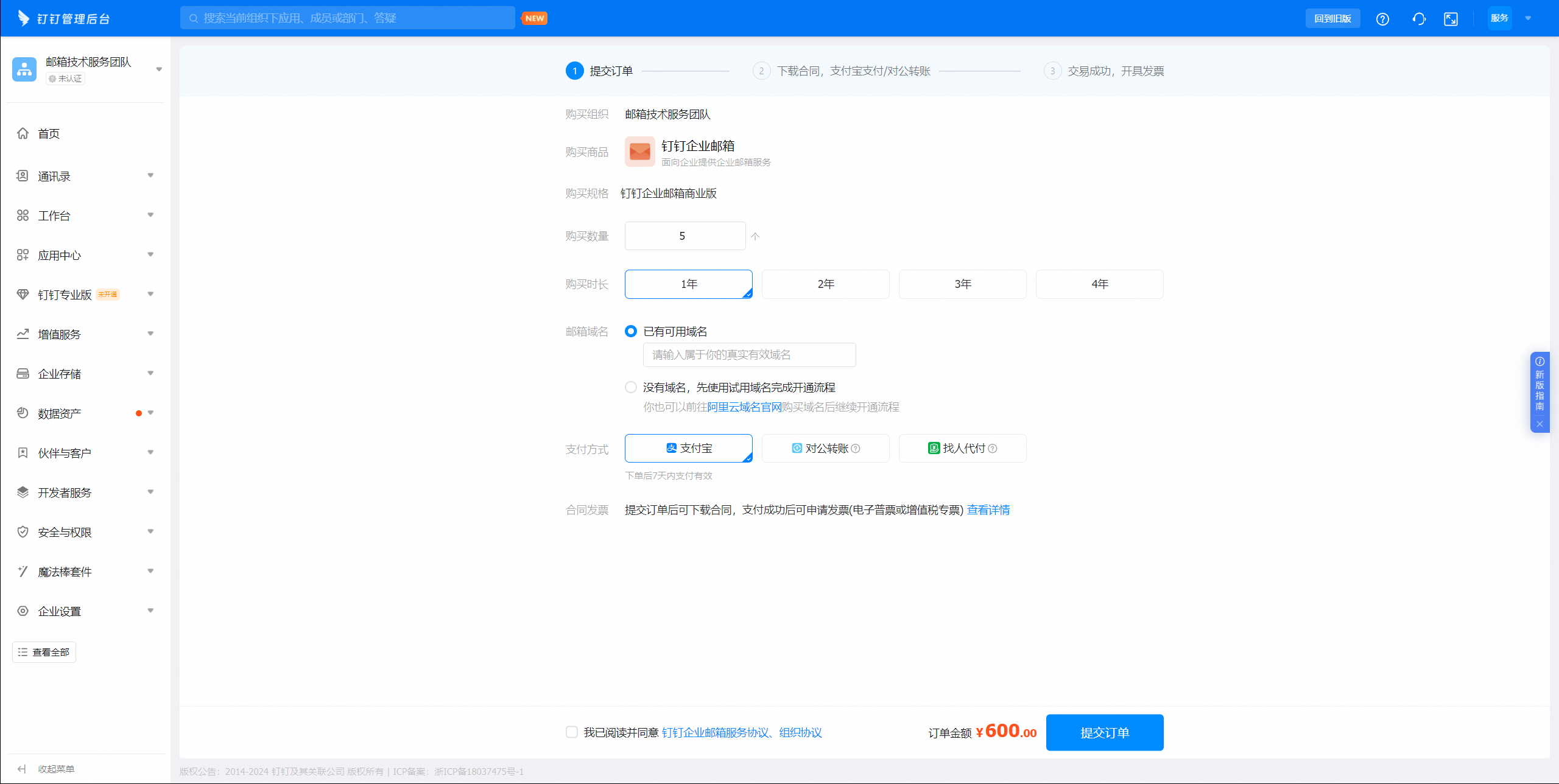The width and height of the screenshot is (1559, 784).
Task: Select the 已有可用域名 radio button
Action: (x=631, y=331)
